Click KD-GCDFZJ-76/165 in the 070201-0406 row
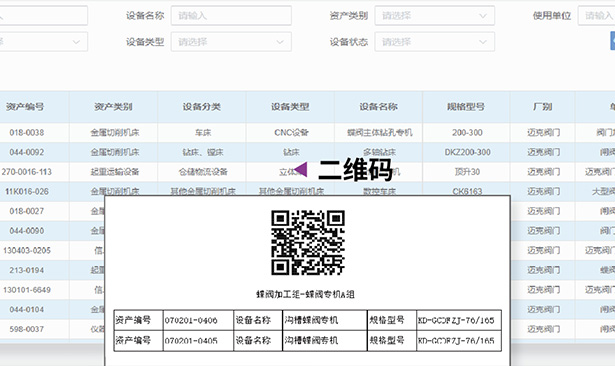The width and height of the screenshot is (615, 366). click(x=456, y=320)
